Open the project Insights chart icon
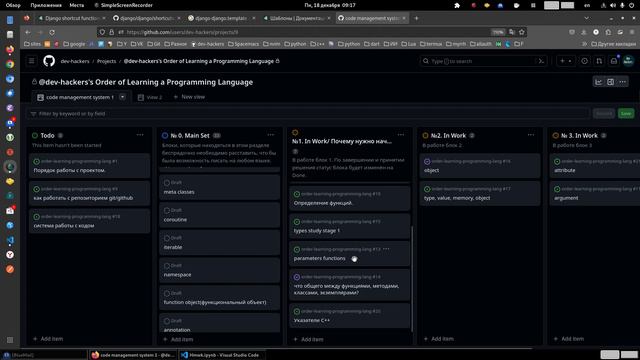This screenshot has height=360, width=640. tap(598, 82)
